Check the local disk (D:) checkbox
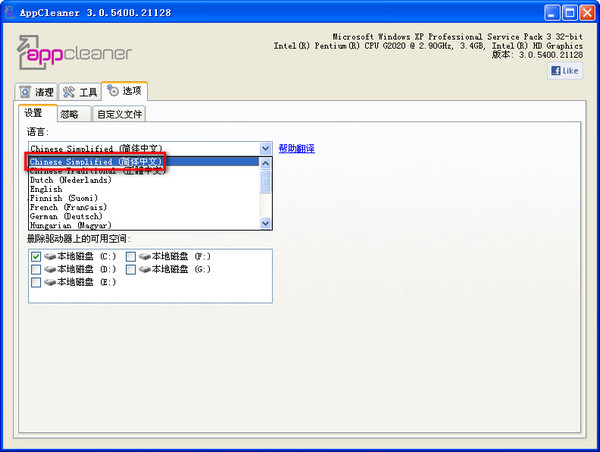This screenshot has width=600, height=452. click(36, 269)
